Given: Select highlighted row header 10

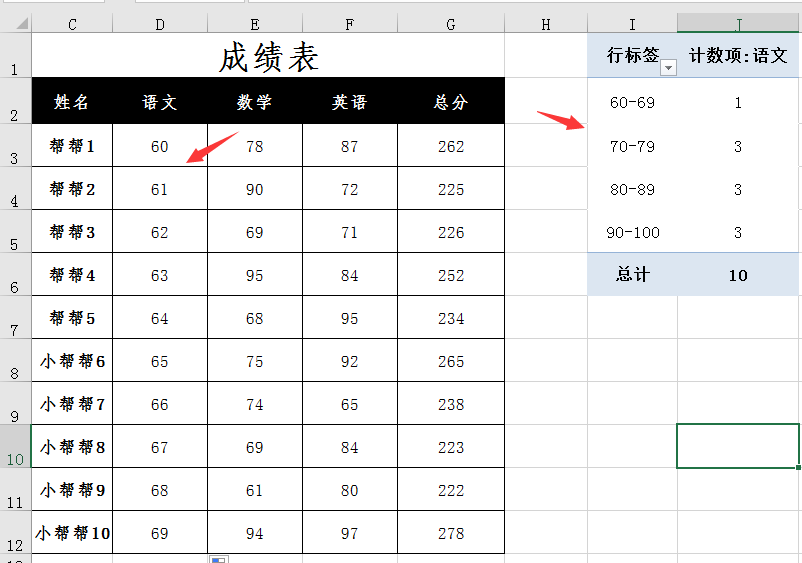Looking at the screenshot, I should (x=15, y=446).
